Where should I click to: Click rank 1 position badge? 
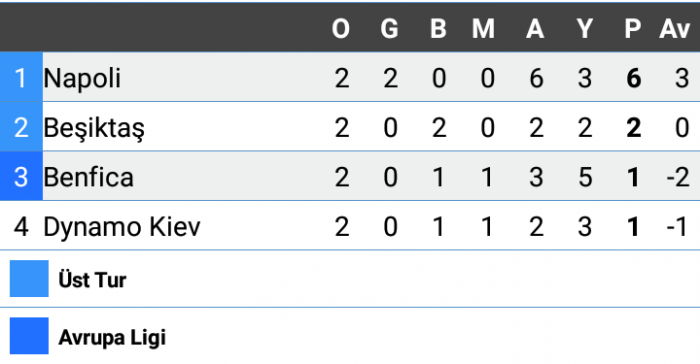21,77
